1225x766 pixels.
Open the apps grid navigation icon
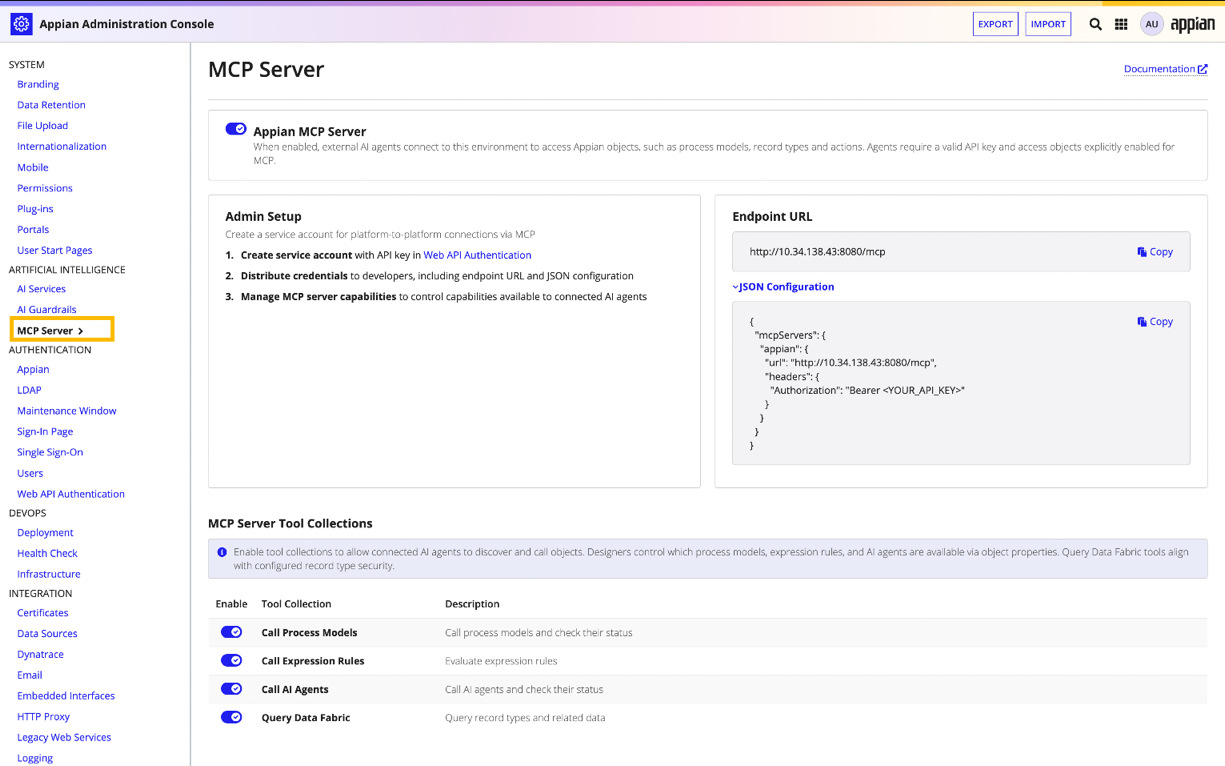click(x=1121, y=24)
